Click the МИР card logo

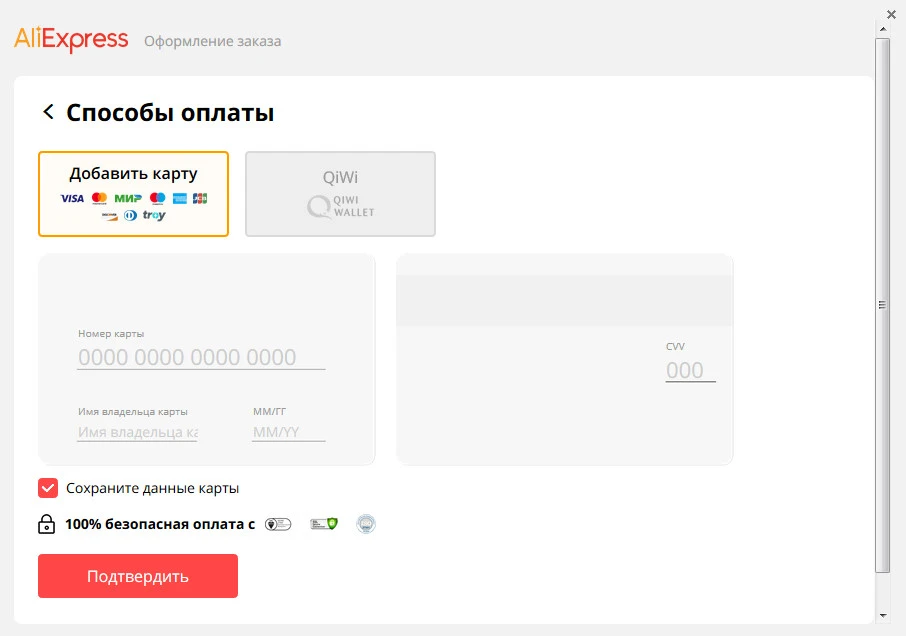pos(128,198)
